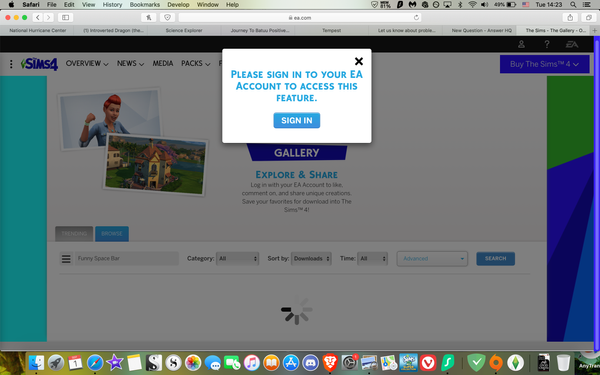Click the SEARCH button

point(496,259)
